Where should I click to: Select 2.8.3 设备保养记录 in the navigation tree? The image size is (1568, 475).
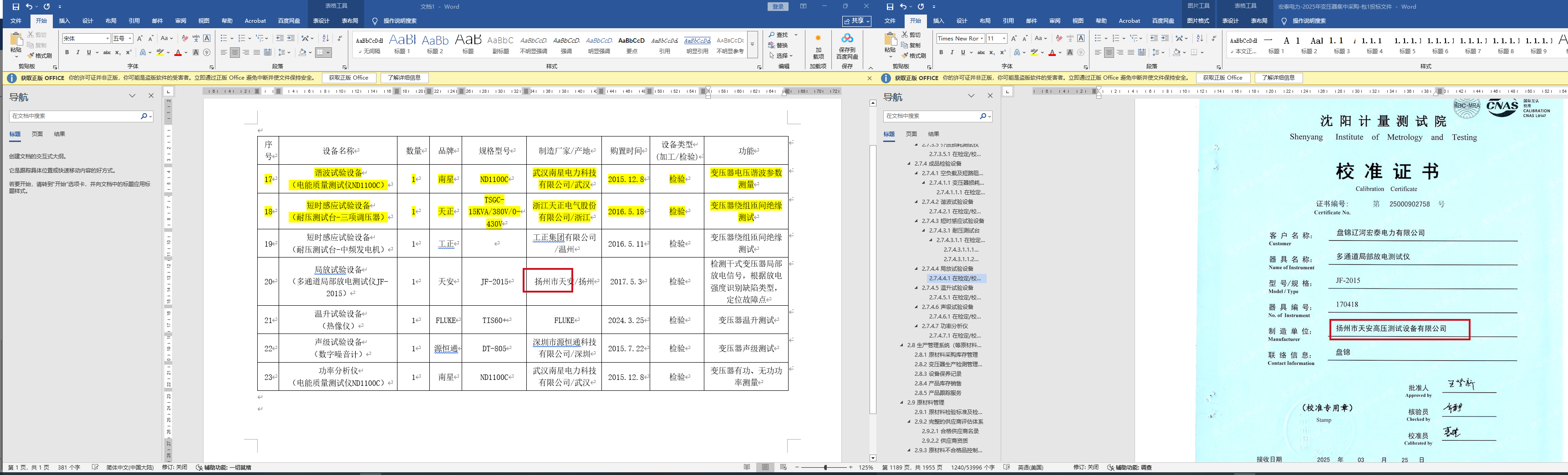coord(937,374)
